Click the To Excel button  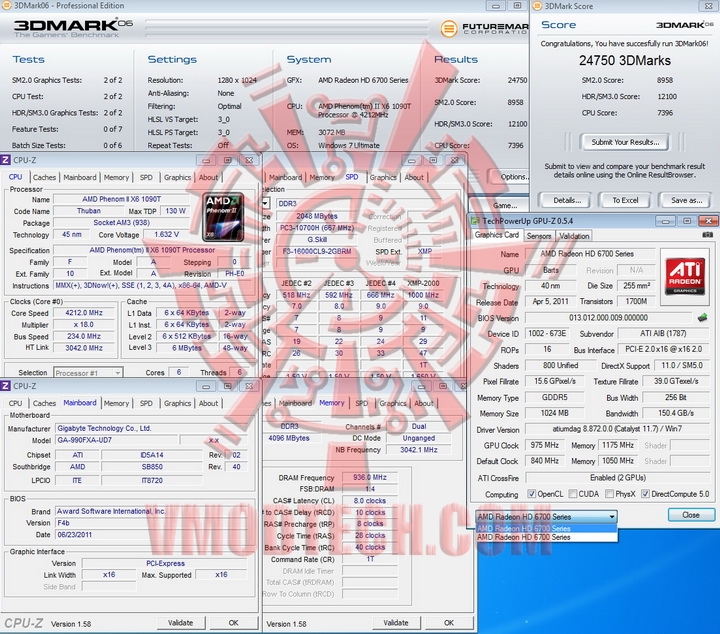[625, 200]
